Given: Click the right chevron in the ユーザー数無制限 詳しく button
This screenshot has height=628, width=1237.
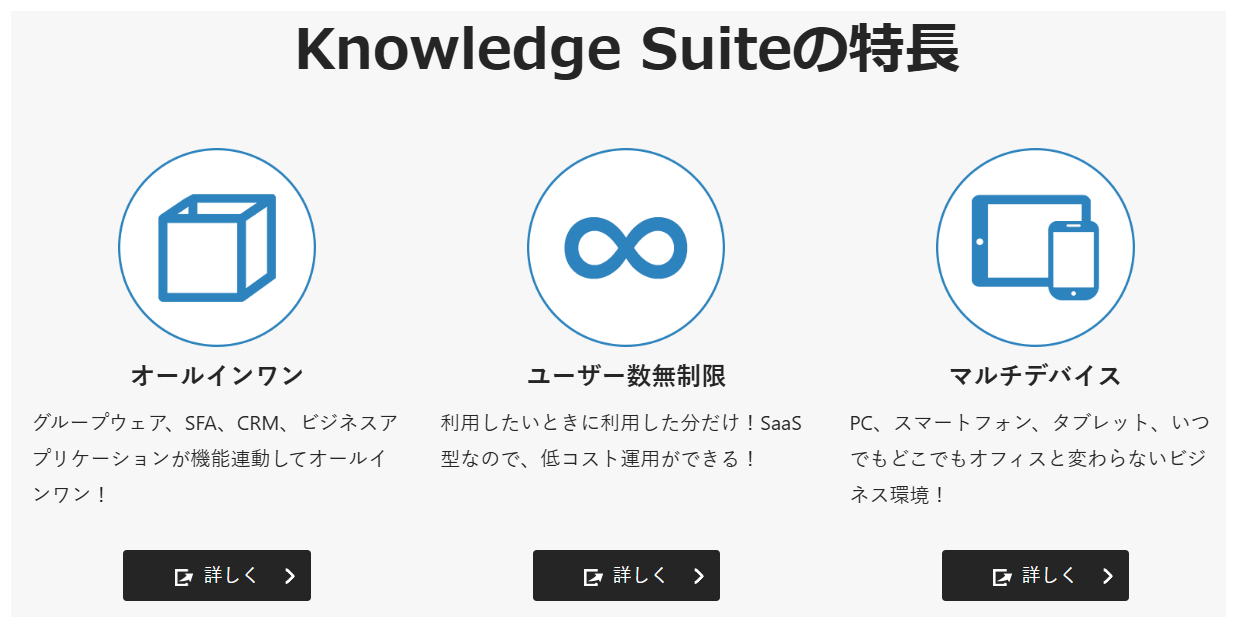Looking at the screenshot, I should [698, 576].
